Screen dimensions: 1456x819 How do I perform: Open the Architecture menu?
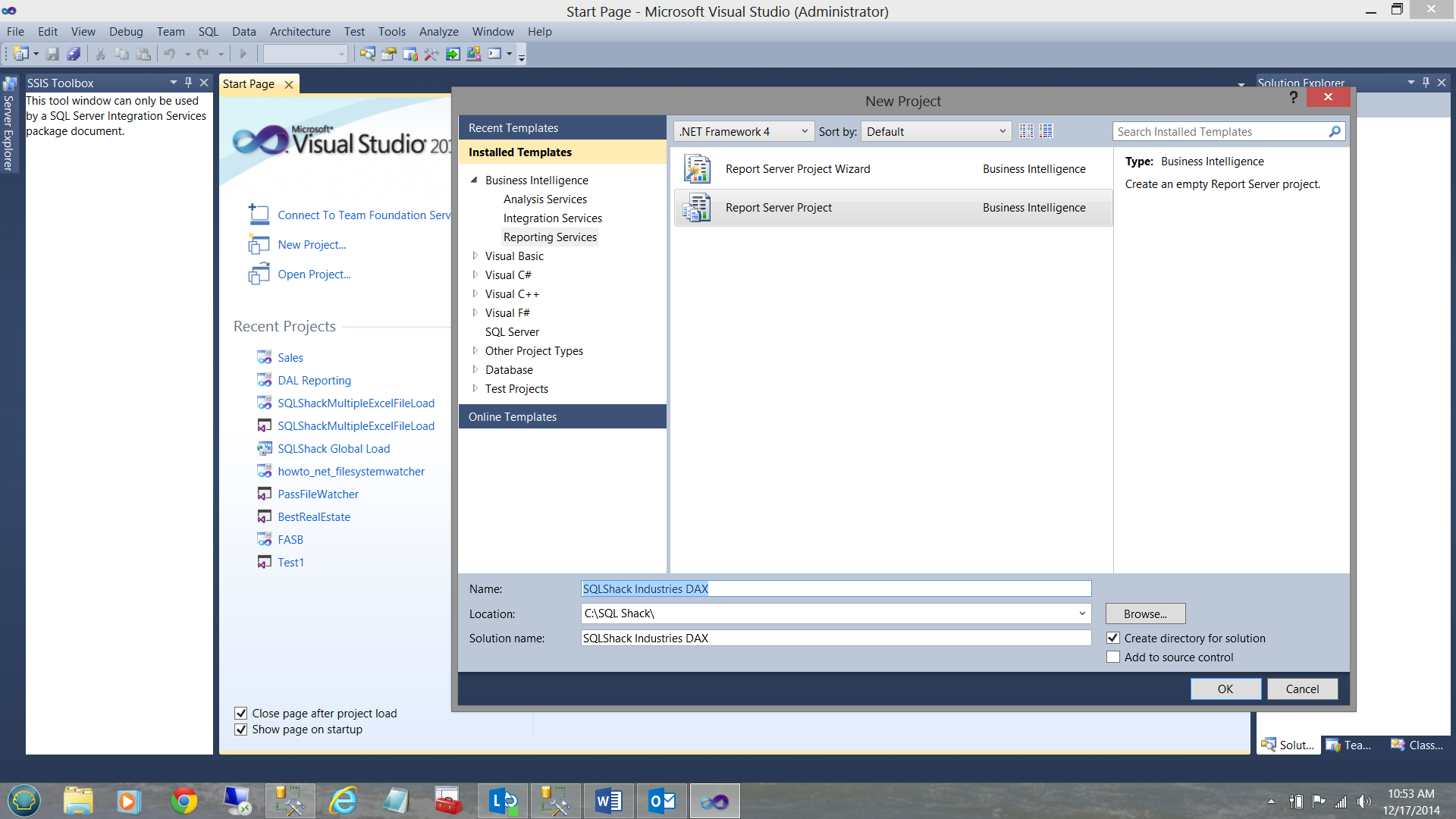300,32
